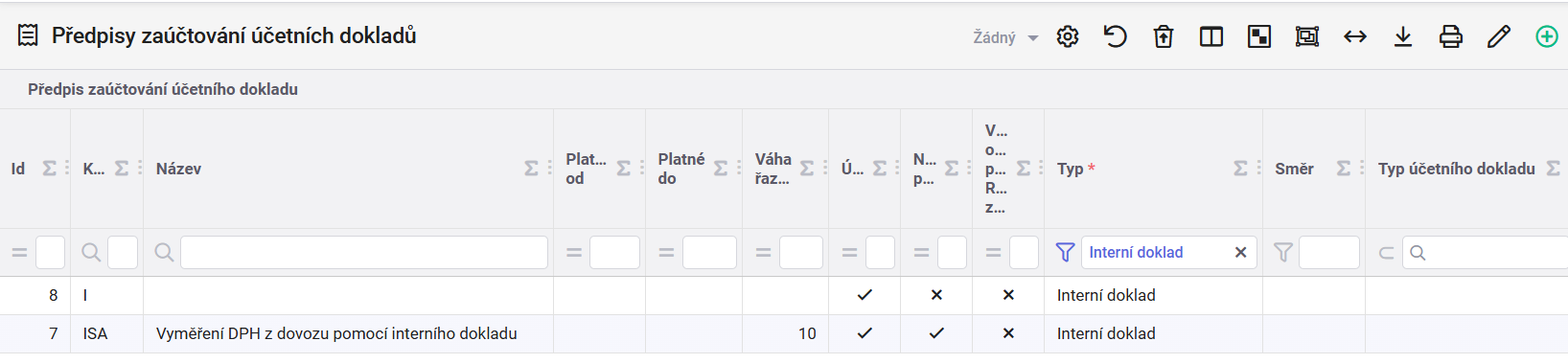Download data with the export icon
The width and height of the screenshot is (1568, 364).
1403,36
